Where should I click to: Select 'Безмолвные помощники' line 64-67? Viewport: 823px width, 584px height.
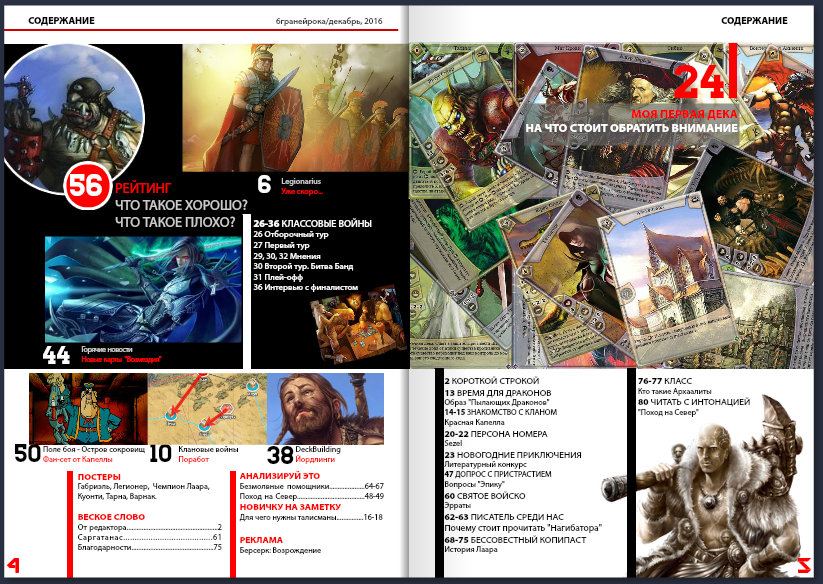coord(312,486)
